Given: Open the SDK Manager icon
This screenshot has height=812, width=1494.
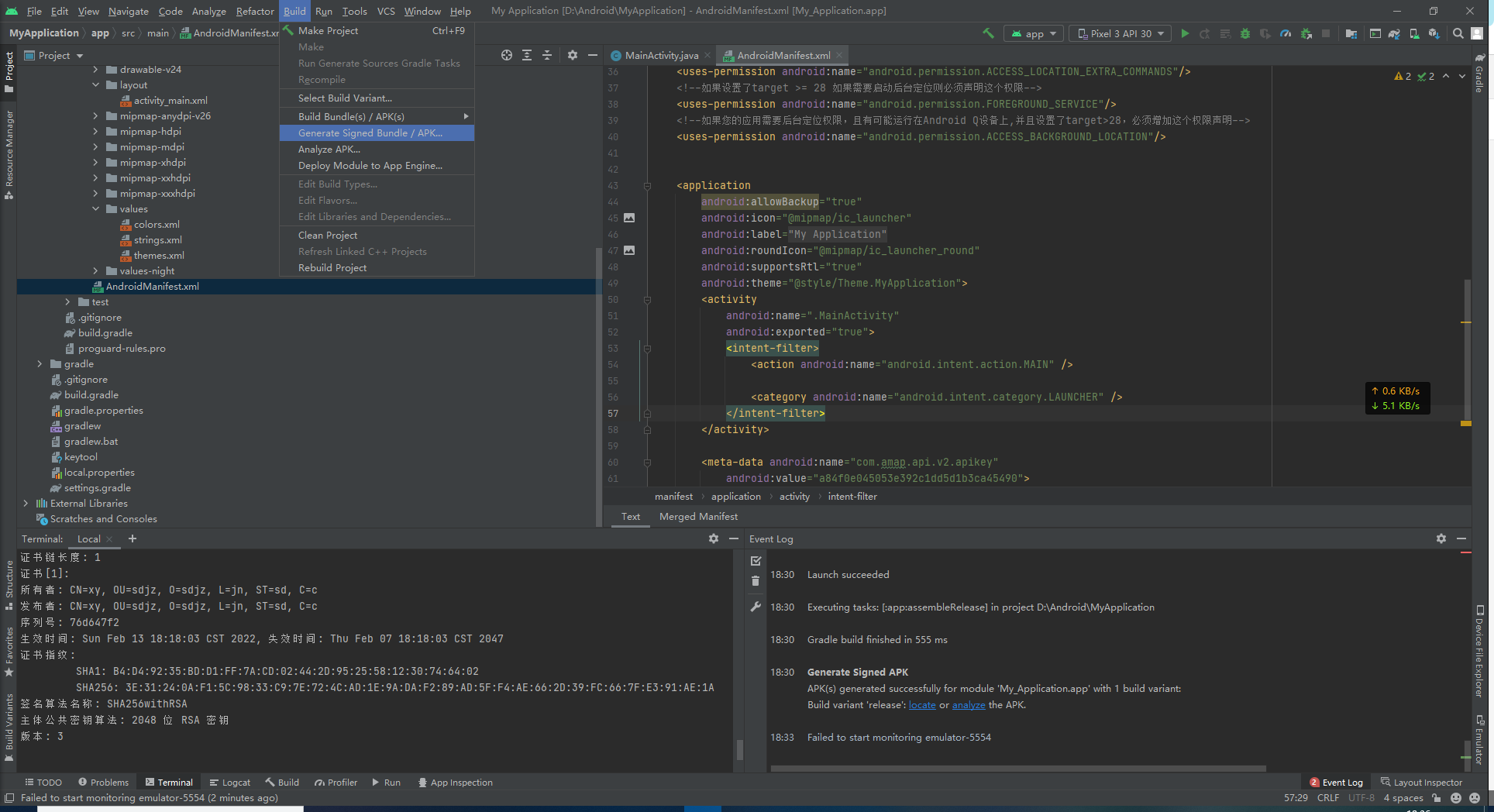Looking at the screenshot, I should click(x=1434, y=33).
